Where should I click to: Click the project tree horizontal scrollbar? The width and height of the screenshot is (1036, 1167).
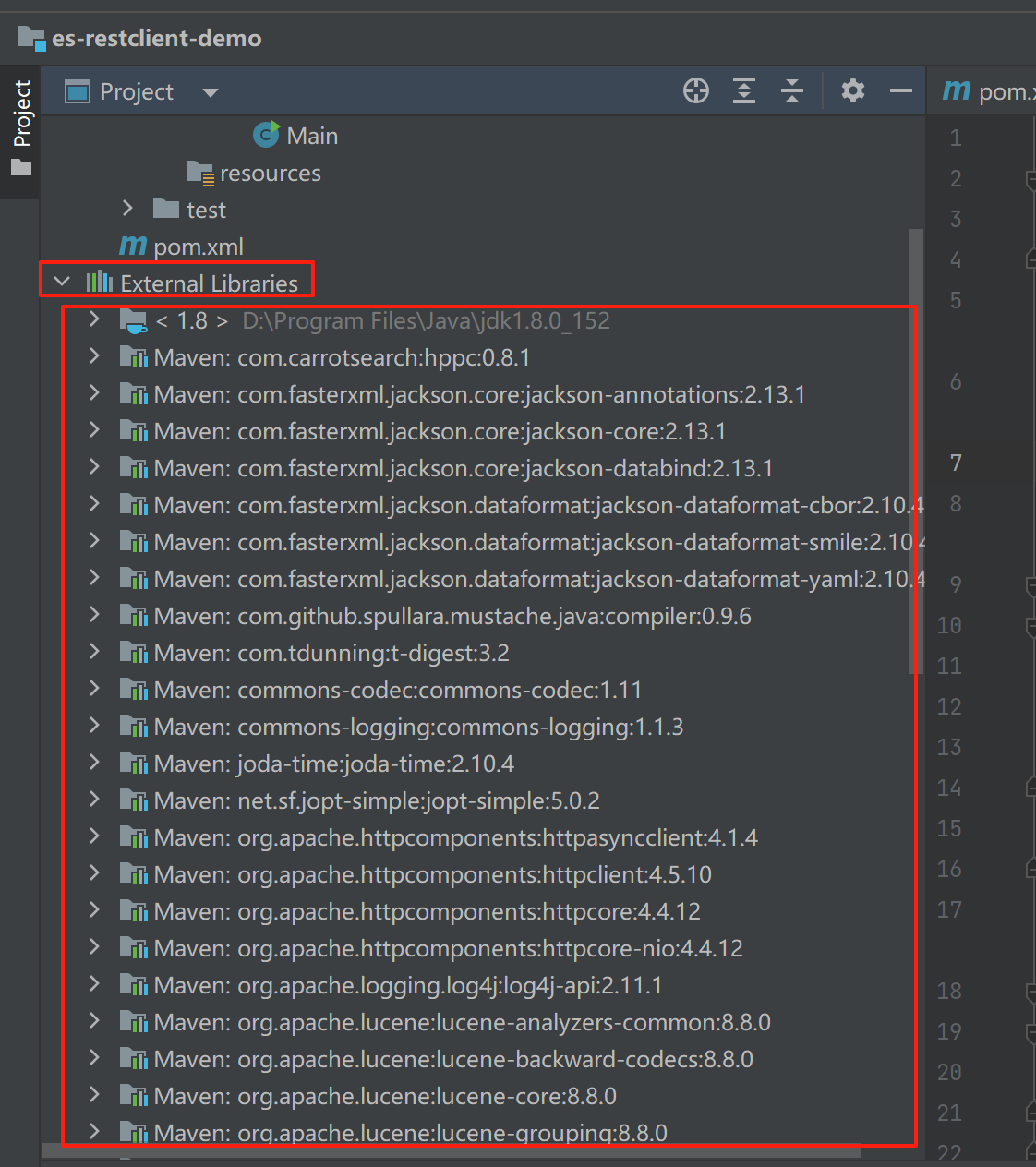452,1151
